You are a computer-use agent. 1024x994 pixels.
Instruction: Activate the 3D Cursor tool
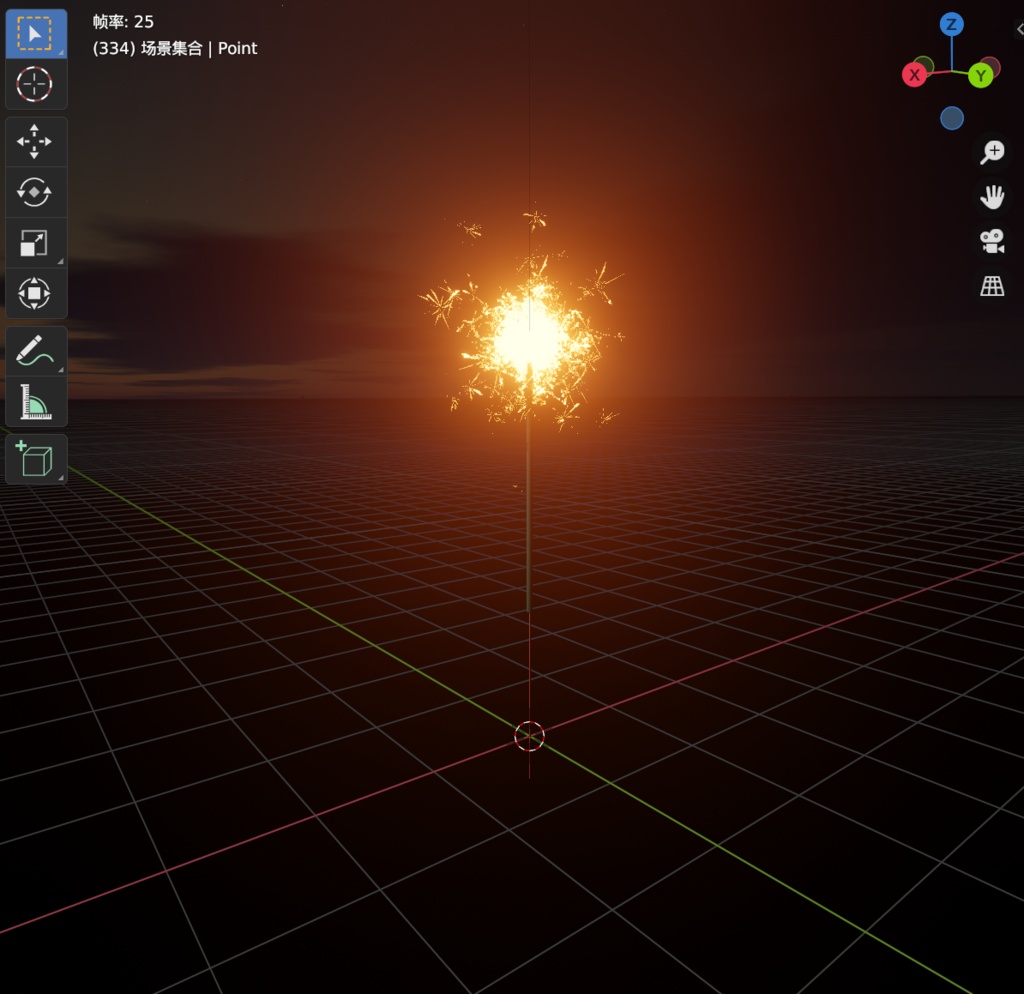point(35,84)
